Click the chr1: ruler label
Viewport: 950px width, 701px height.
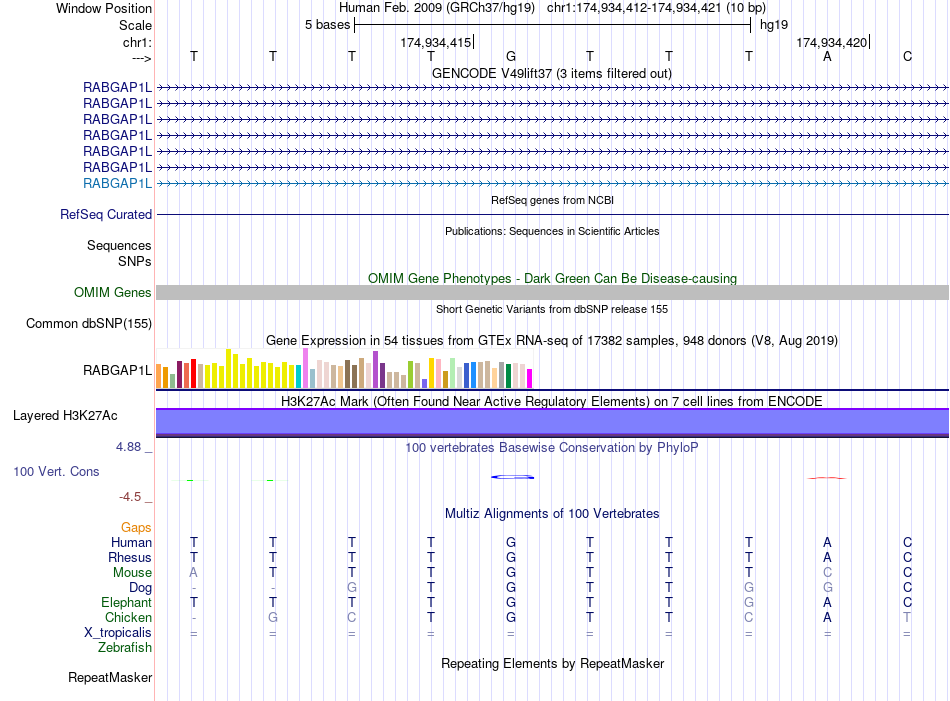[x=137, y=42]
